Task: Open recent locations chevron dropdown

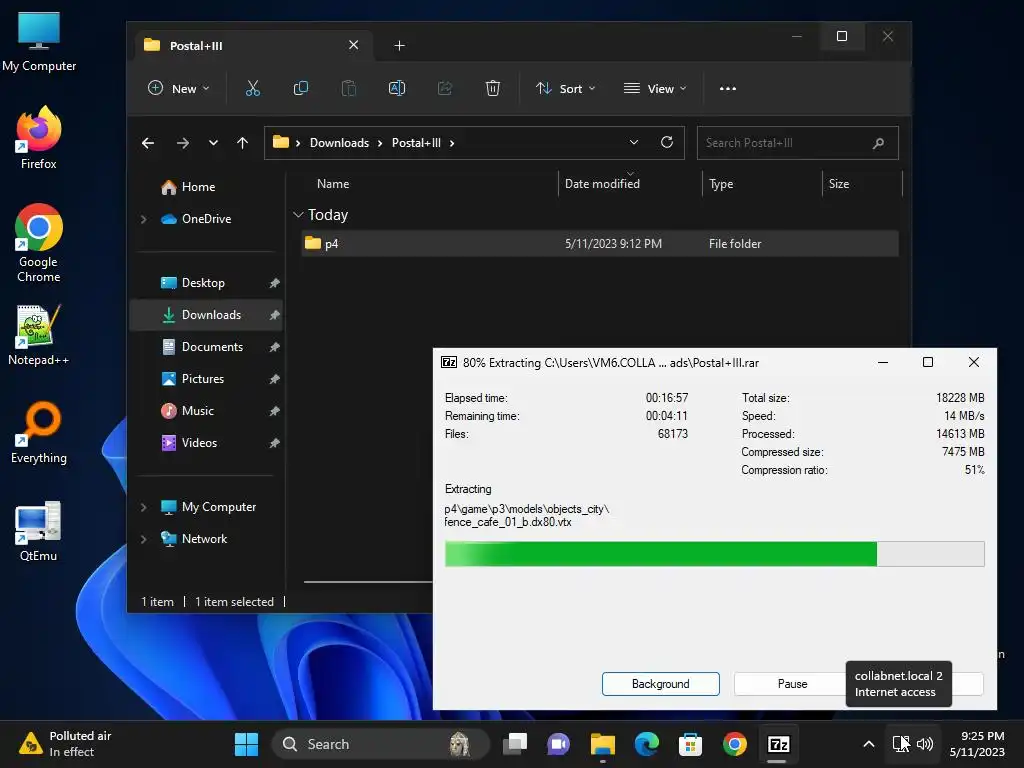Action: pyautogui.click(x=213, y=143)
